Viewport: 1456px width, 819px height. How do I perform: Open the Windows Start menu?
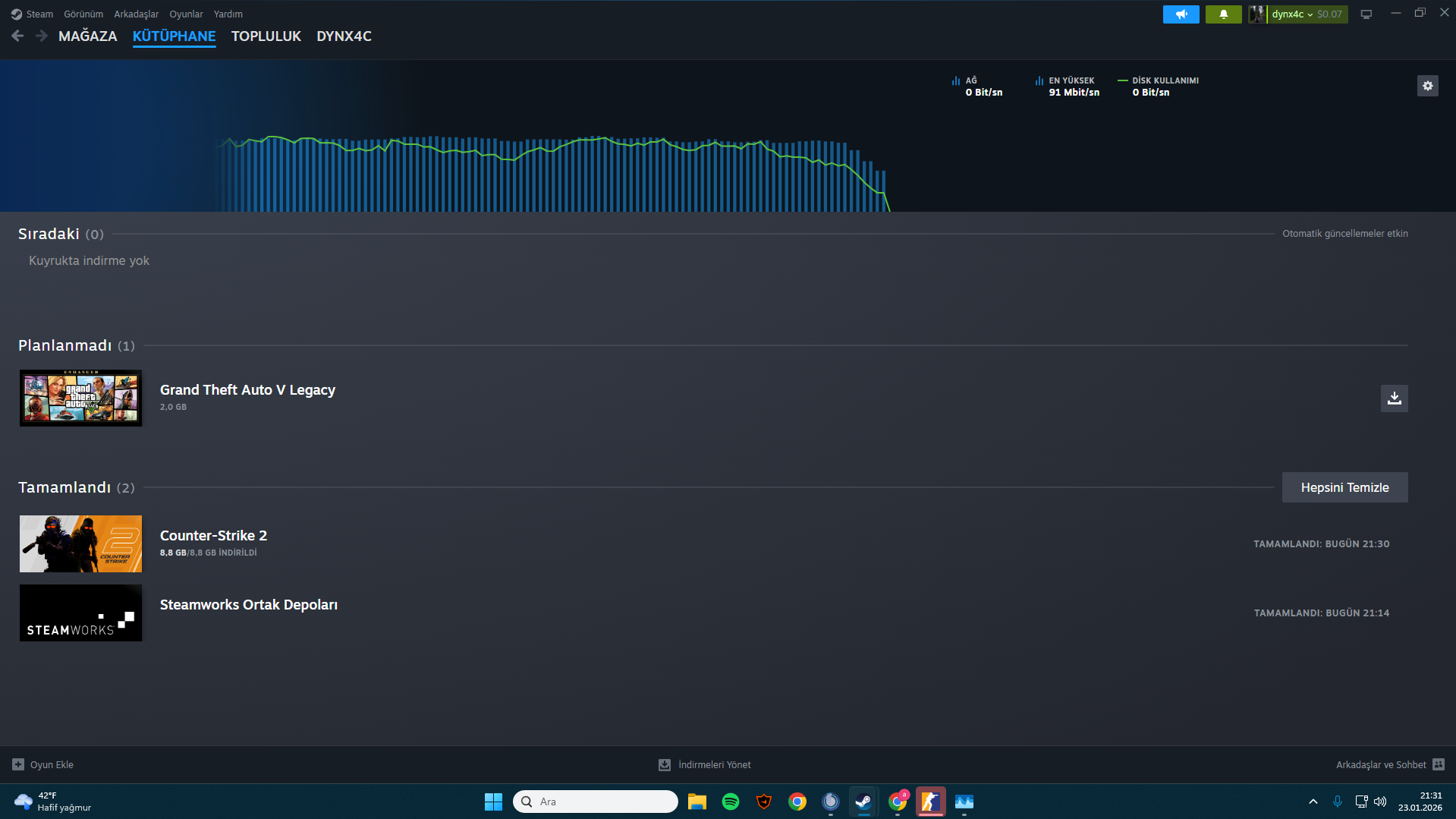coord(493,802)
